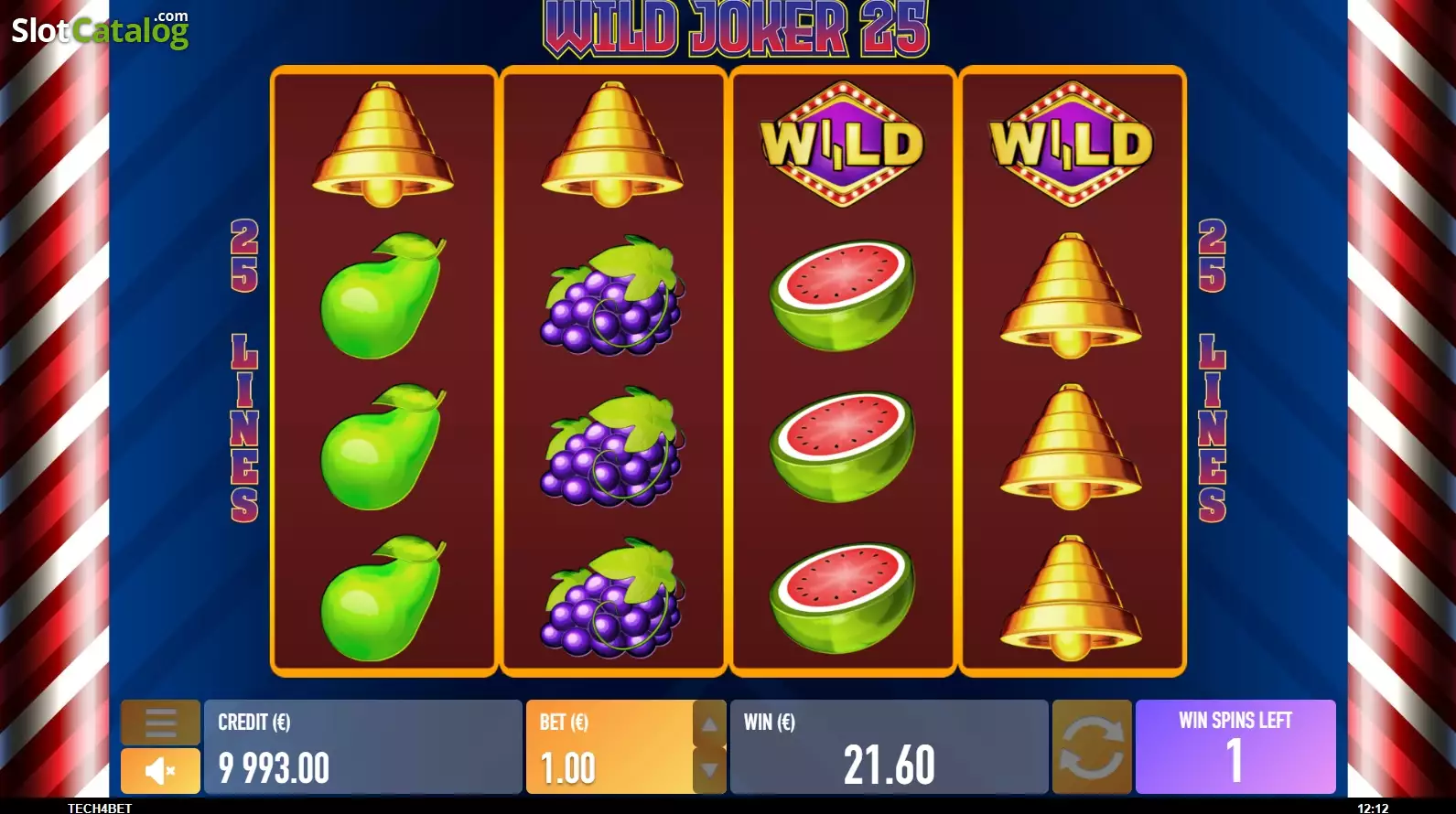Viewport: 1456px width, 814px height.
Task: Click the Bet amount field
Action: coord(609,746)
